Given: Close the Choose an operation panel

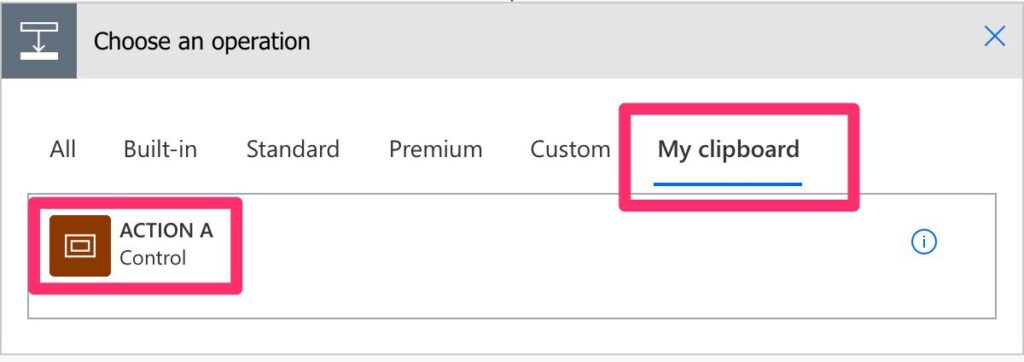Looking at the screenshot, I should tap(995, 37).
